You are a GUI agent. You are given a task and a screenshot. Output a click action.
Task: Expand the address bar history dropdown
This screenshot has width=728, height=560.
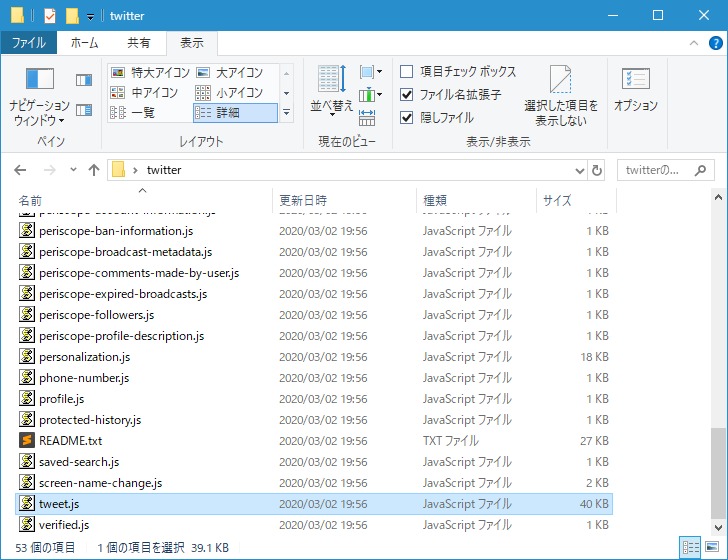click(x=579, y=170)
